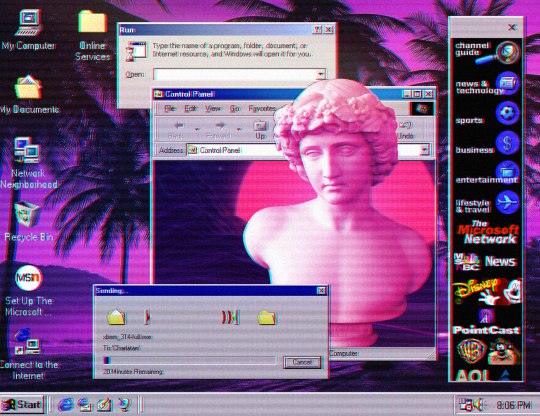Launch Internet Explorer from Quick Launch

[x=65, y=405]
